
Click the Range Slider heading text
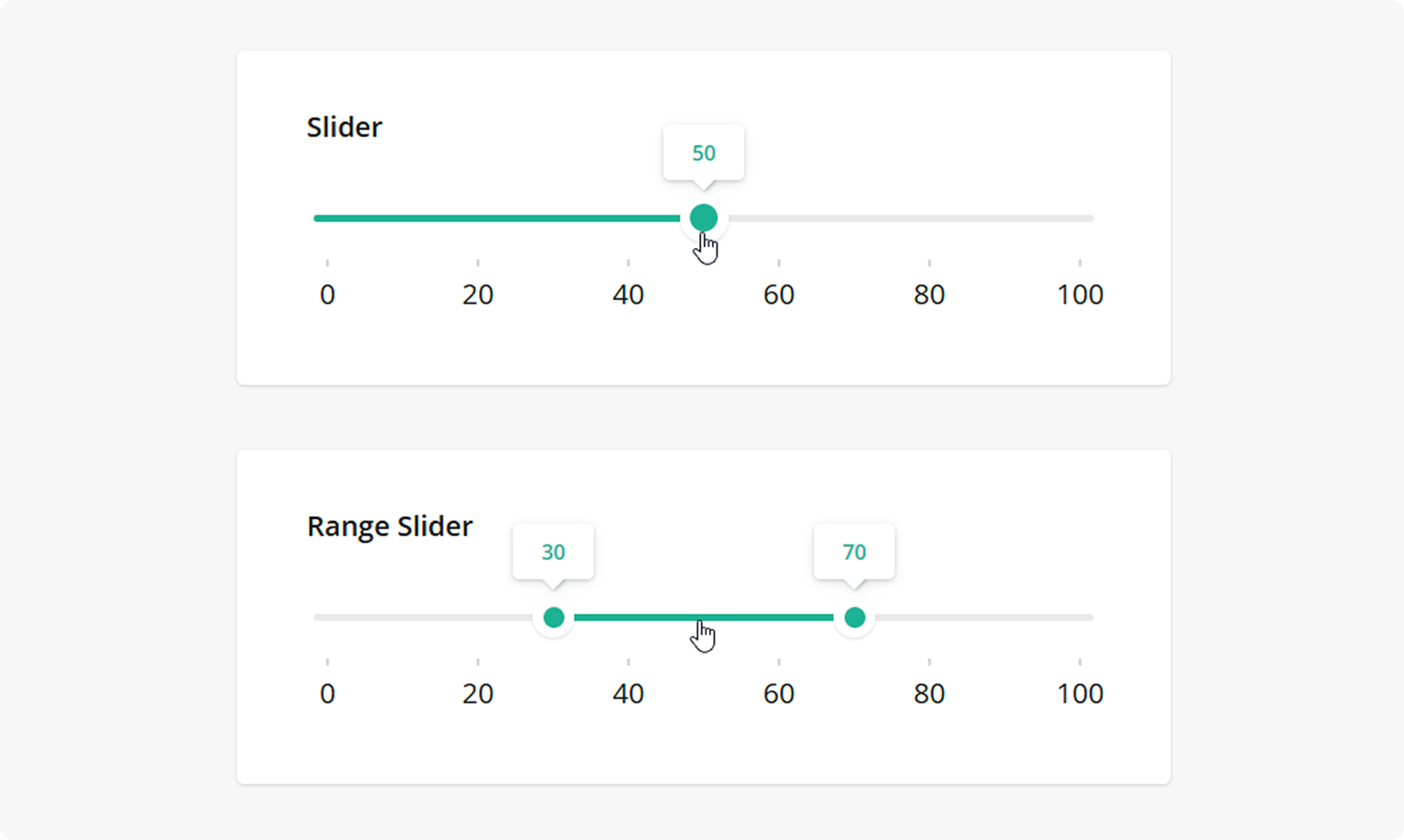pos(389,525)
